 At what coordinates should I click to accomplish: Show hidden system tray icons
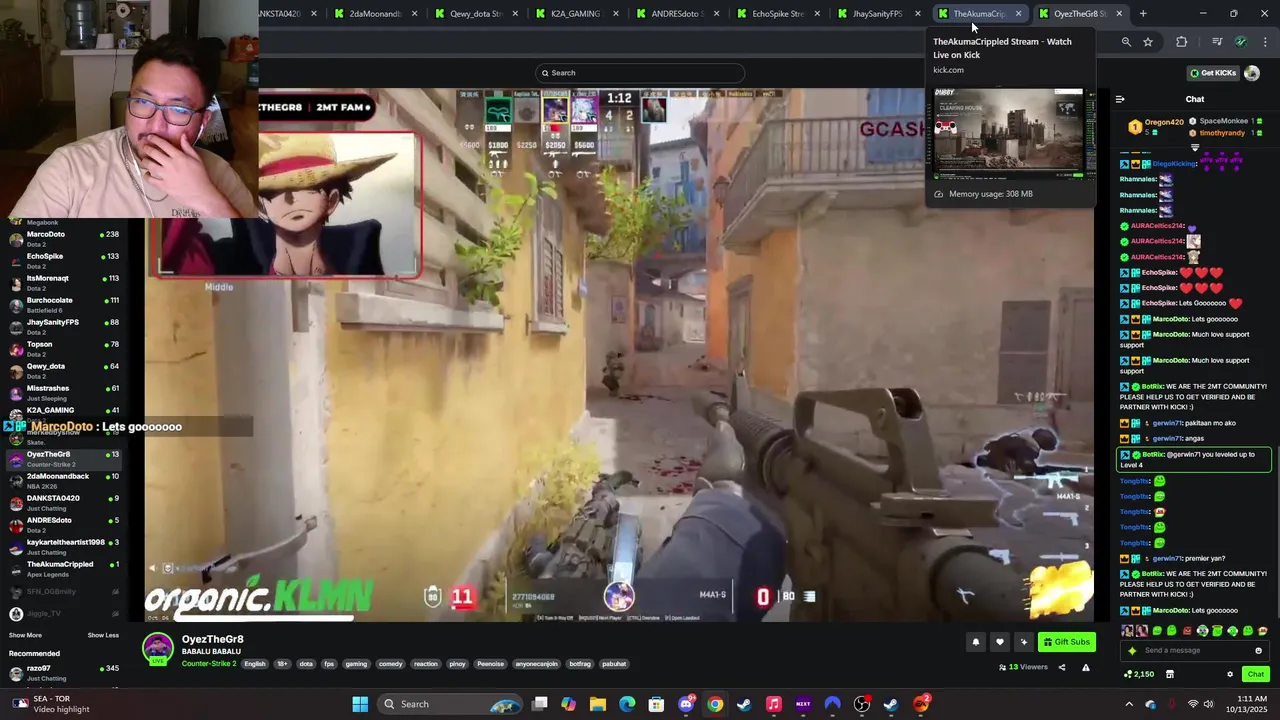point(1129,704)
